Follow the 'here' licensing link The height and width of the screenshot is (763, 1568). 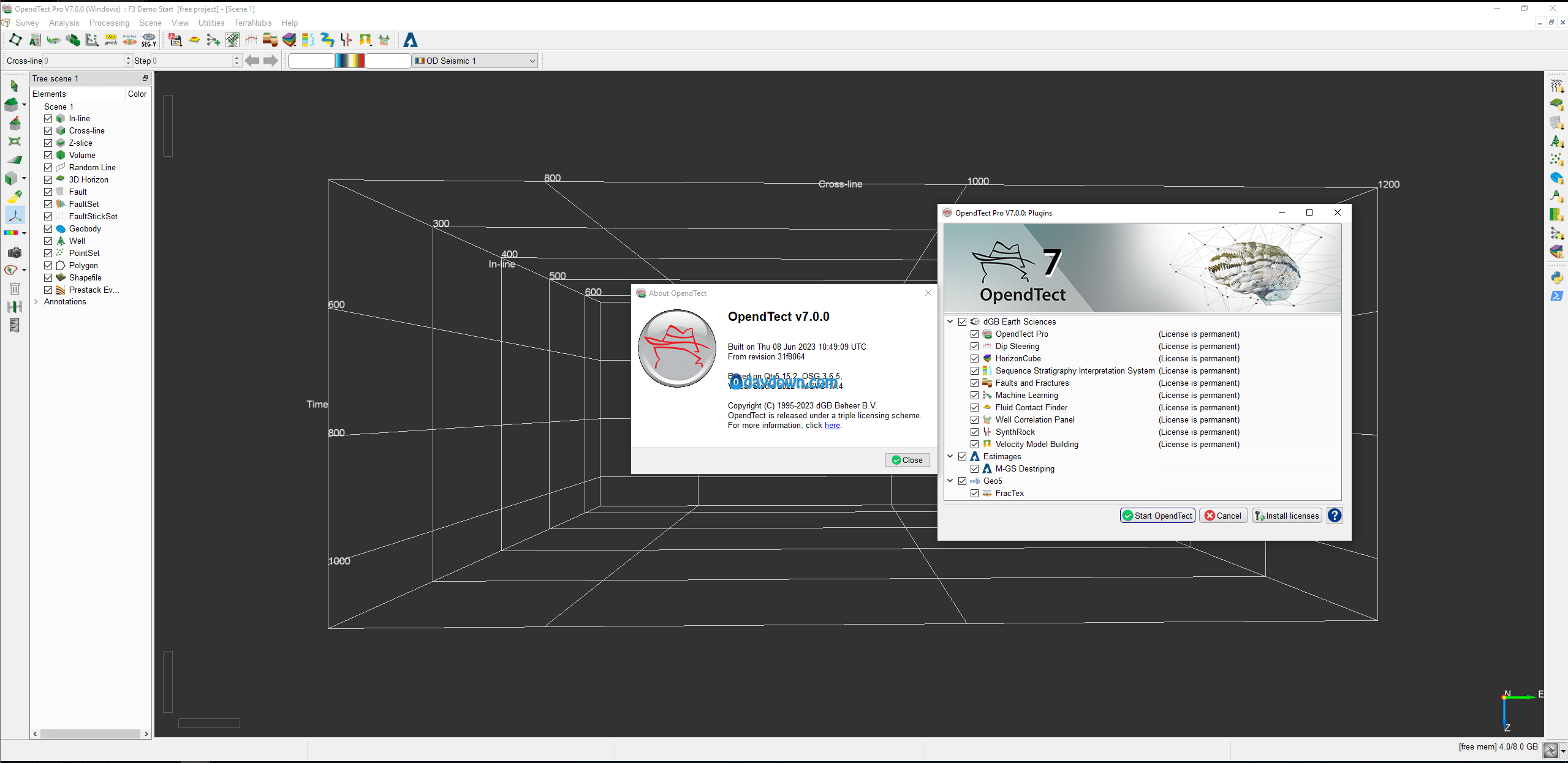pos(832,426)
